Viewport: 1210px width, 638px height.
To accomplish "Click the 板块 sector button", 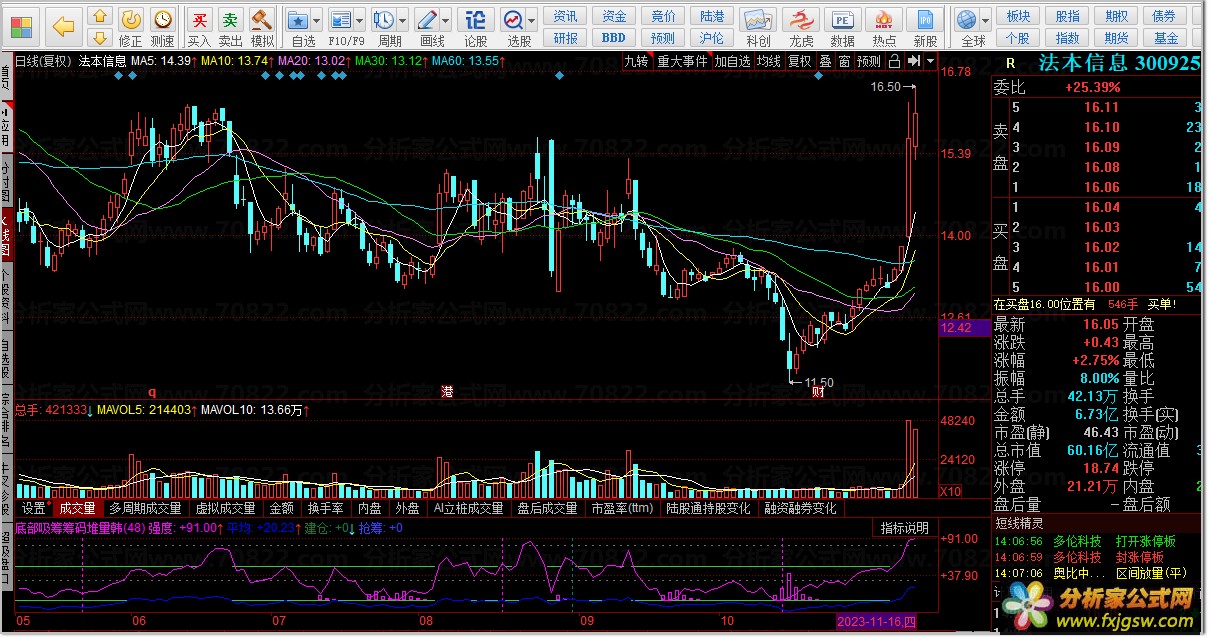I will tap(1018, 16).
